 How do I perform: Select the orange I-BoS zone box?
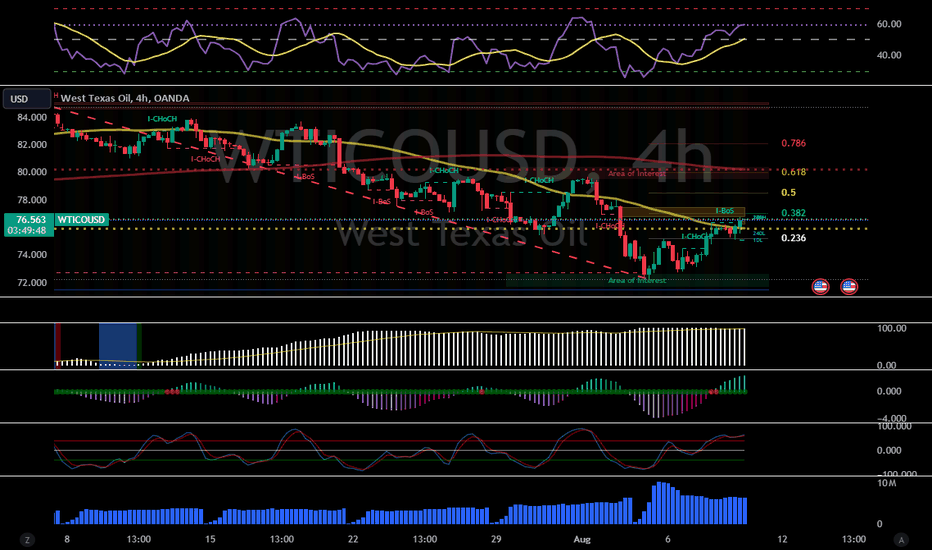point(684,212)
